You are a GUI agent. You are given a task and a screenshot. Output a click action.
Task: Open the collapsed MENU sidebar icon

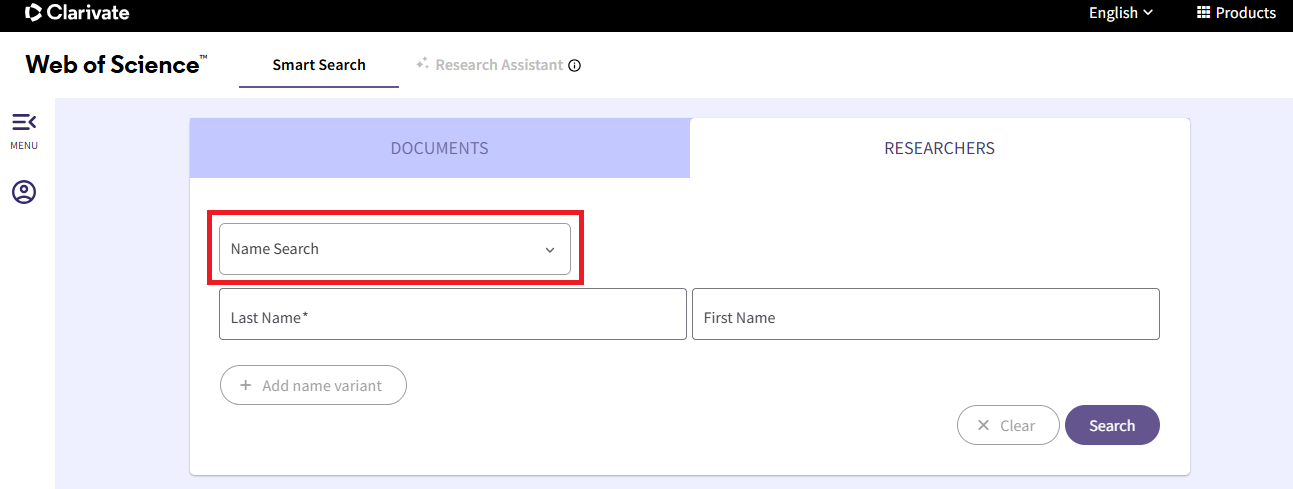(x=24, y=122)
